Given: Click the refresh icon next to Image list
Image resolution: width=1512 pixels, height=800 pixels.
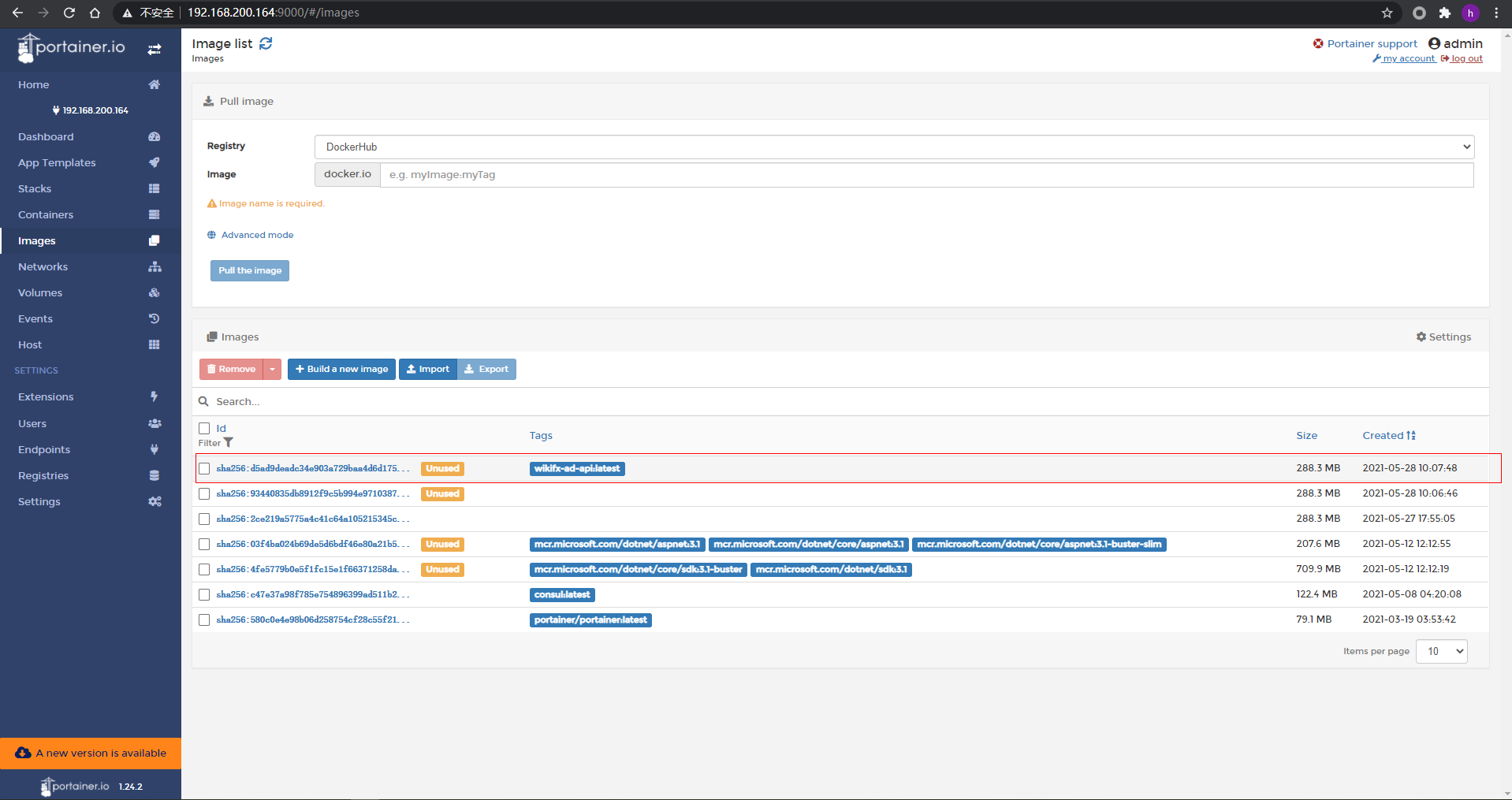Looking at the screenshot, I should 266,43.
